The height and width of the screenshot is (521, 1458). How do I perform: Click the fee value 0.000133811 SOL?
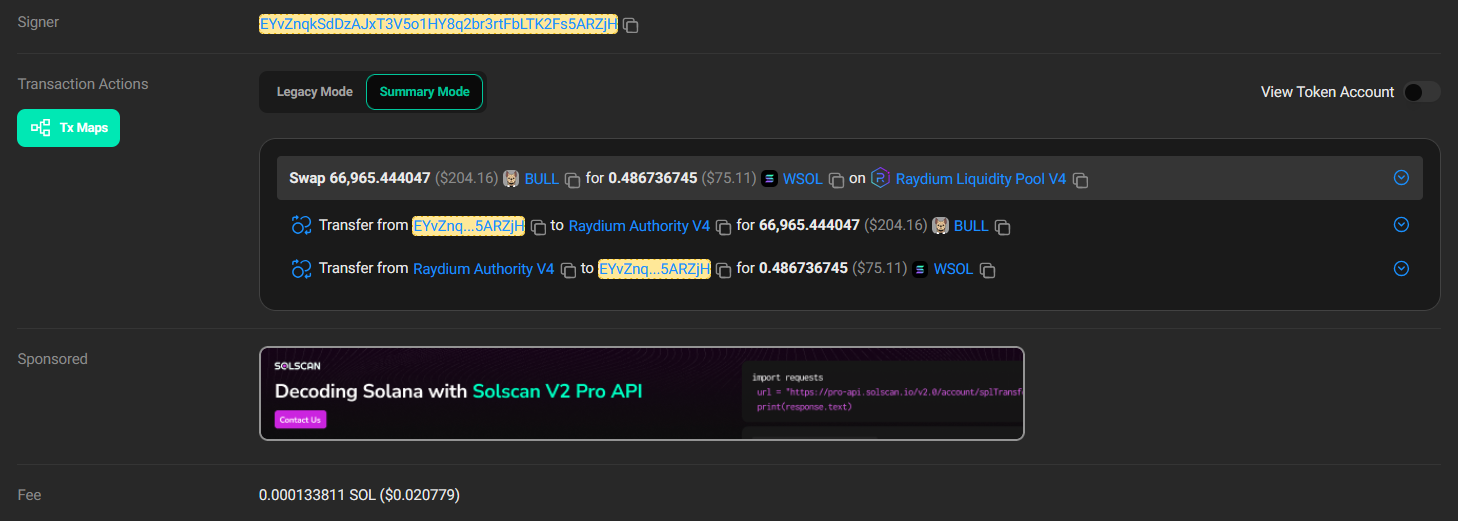pos(359,494)
